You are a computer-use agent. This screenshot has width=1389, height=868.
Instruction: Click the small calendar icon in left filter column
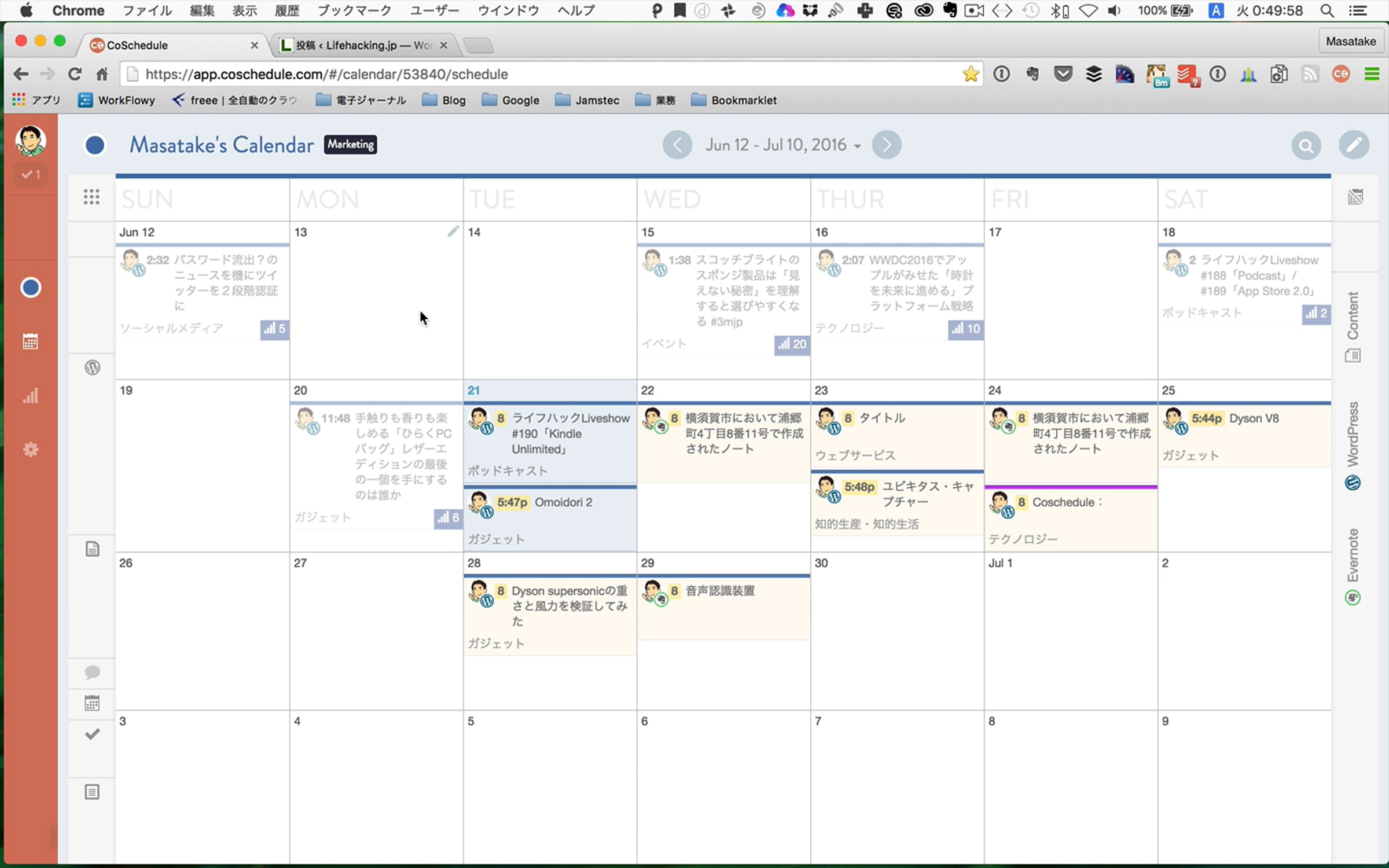[x=93, y=703]
